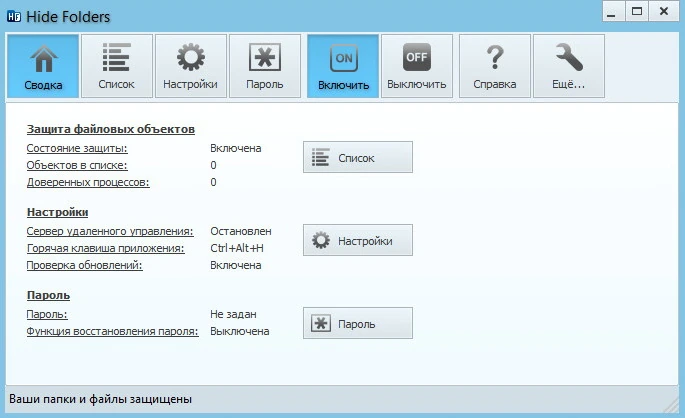Image resolution: width=685 pixels, height=418 pixels.
Task: Click the Горячая клавиша приложения link
Action: pos(105,249)
